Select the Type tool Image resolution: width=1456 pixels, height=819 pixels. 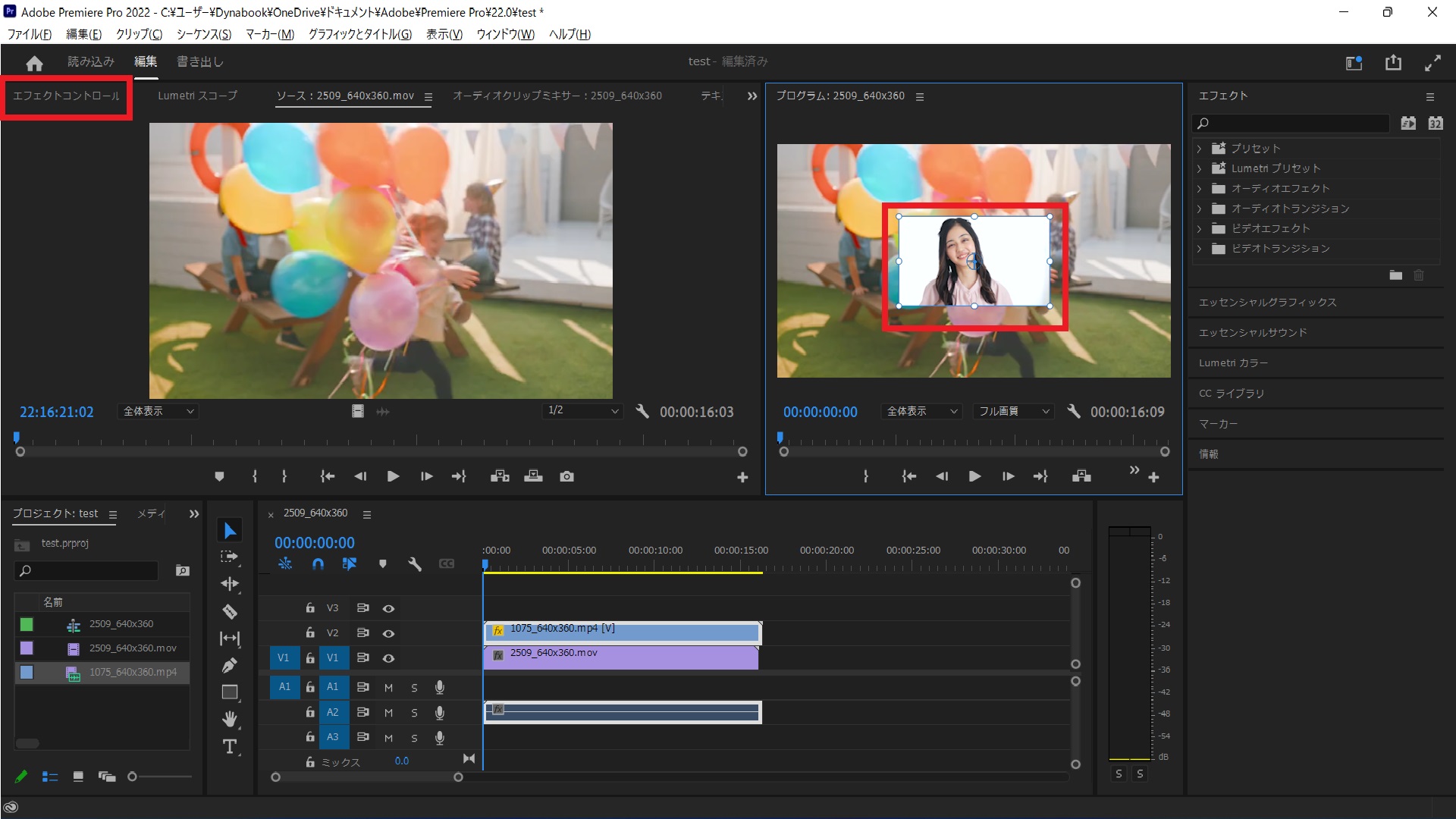pyautogui.click(x=230, y=746)
